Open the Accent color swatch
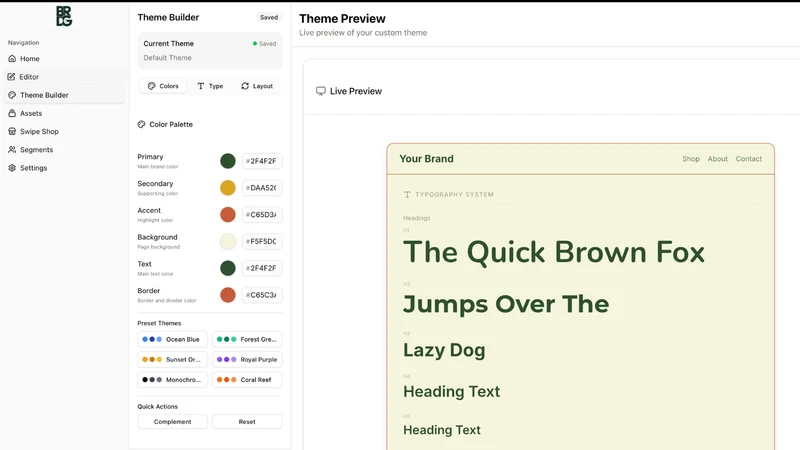Image resolution: width=800 pixels, height=450 pixels. (x=228, y=214)
